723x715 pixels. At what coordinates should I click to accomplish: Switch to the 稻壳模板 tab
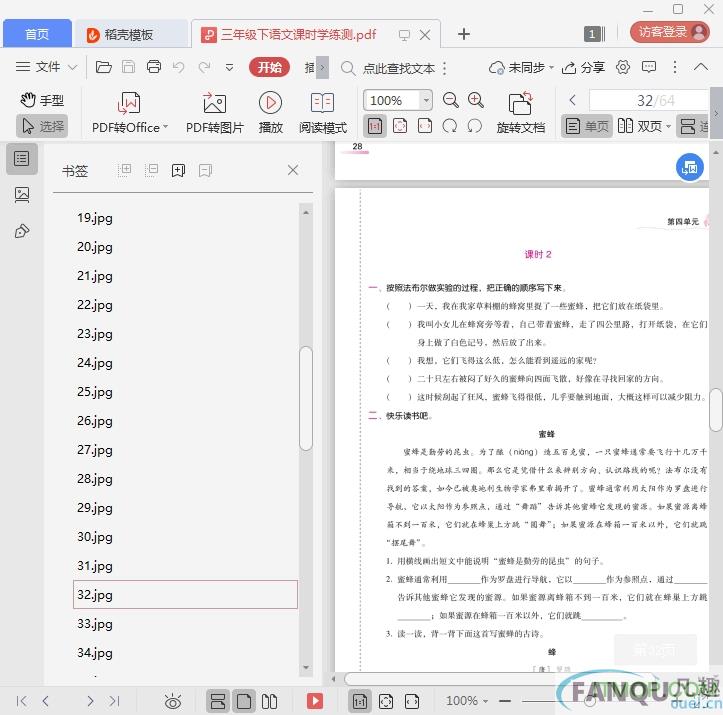point(129,34)
